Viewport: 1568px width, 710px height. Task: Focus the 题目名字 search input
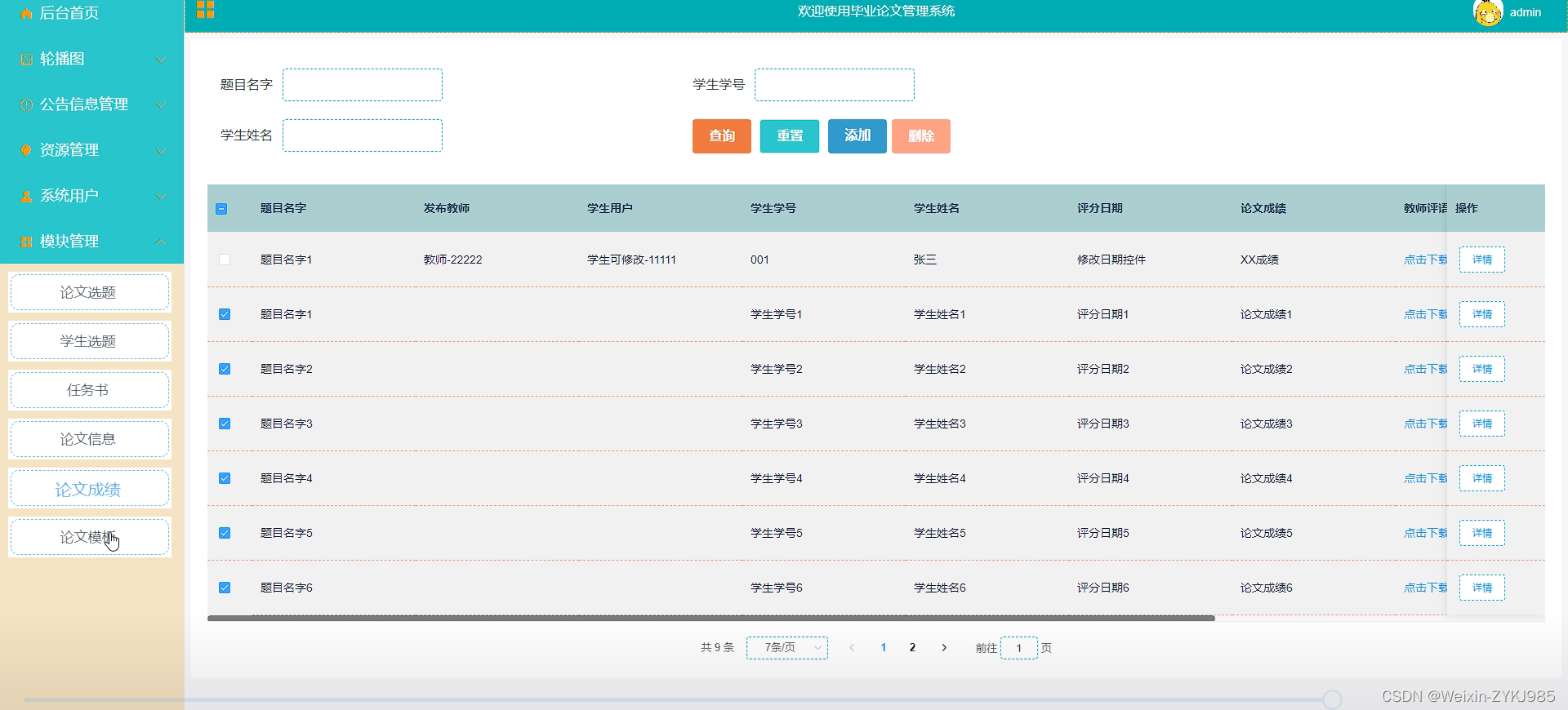363,85
